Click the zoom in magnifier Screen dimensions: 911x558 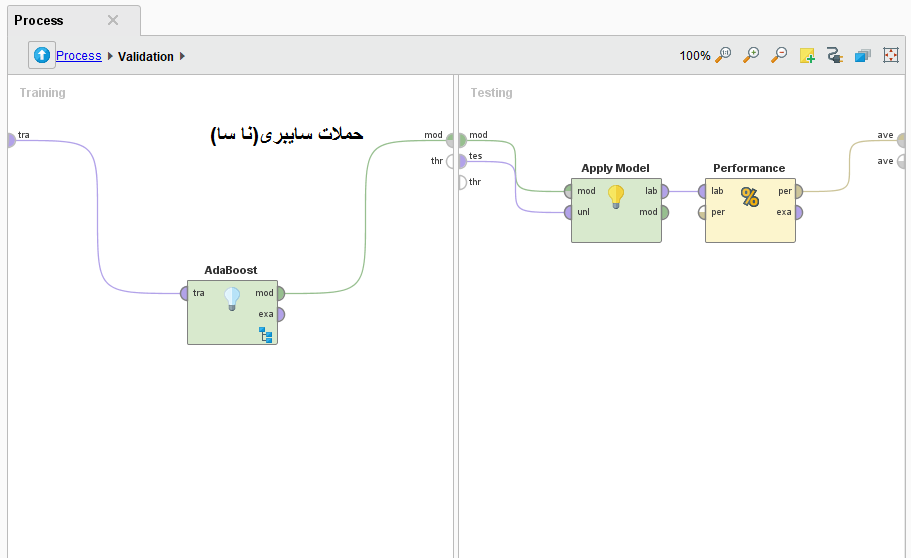[751, 56]
